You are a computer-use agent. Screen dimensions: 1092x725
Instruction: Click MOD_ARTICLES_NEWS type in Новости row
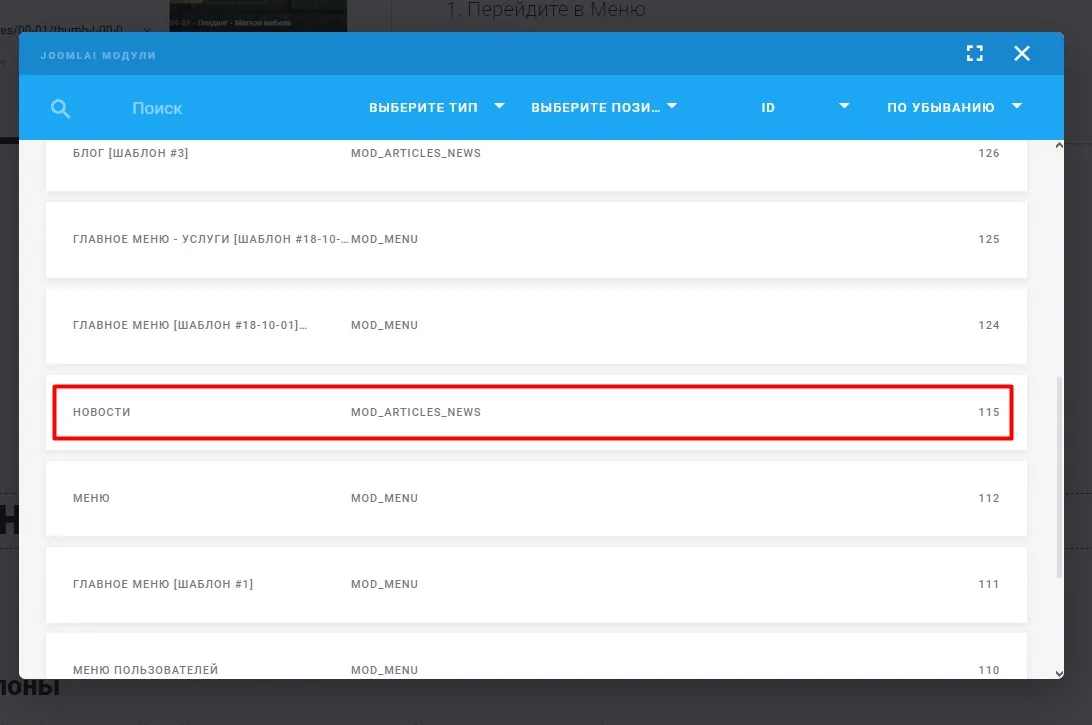click(416, 412)
